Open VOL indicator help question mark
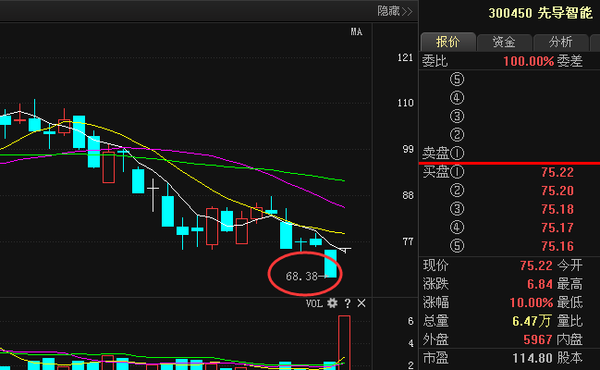 347,303
